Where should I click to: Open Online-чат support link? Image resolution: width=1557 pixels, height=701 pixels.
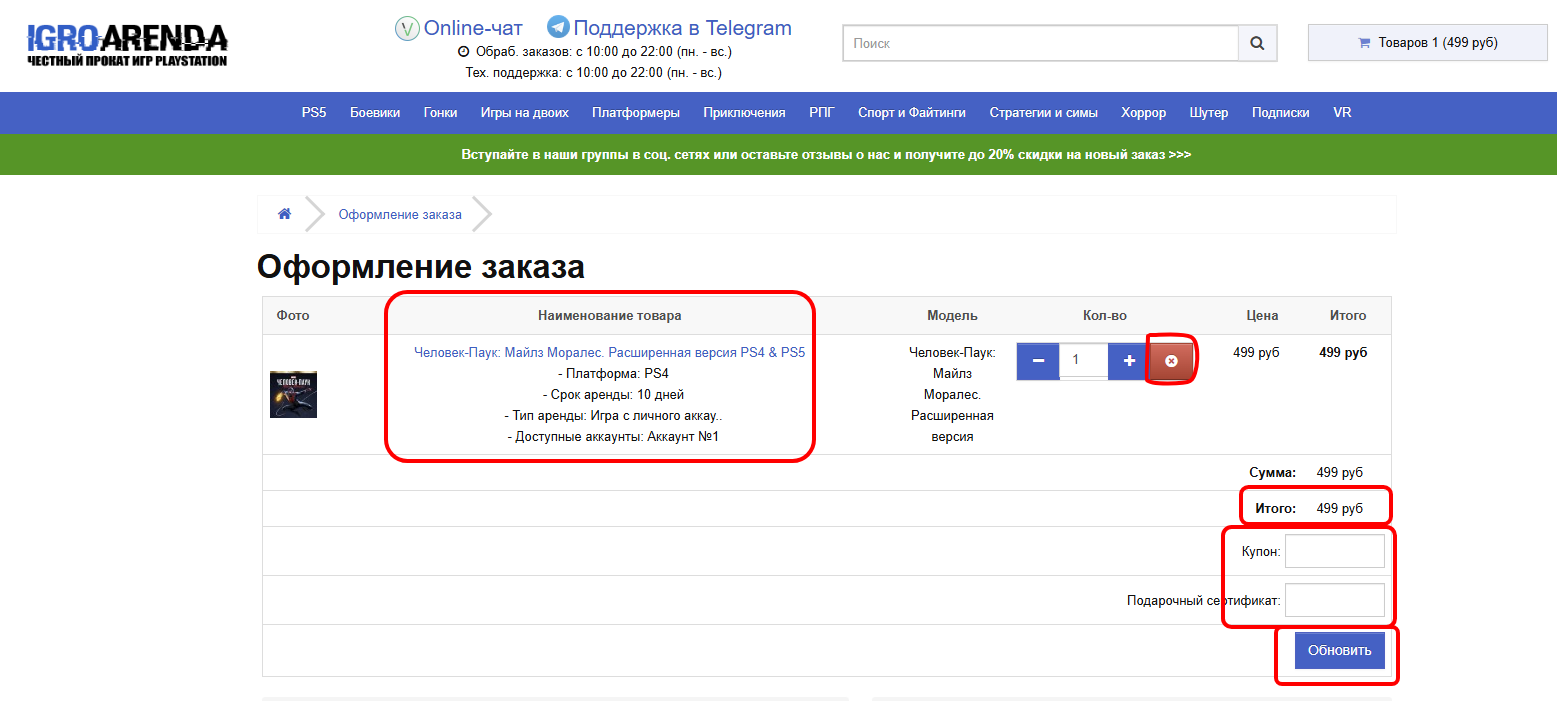[x=459, y=28]
